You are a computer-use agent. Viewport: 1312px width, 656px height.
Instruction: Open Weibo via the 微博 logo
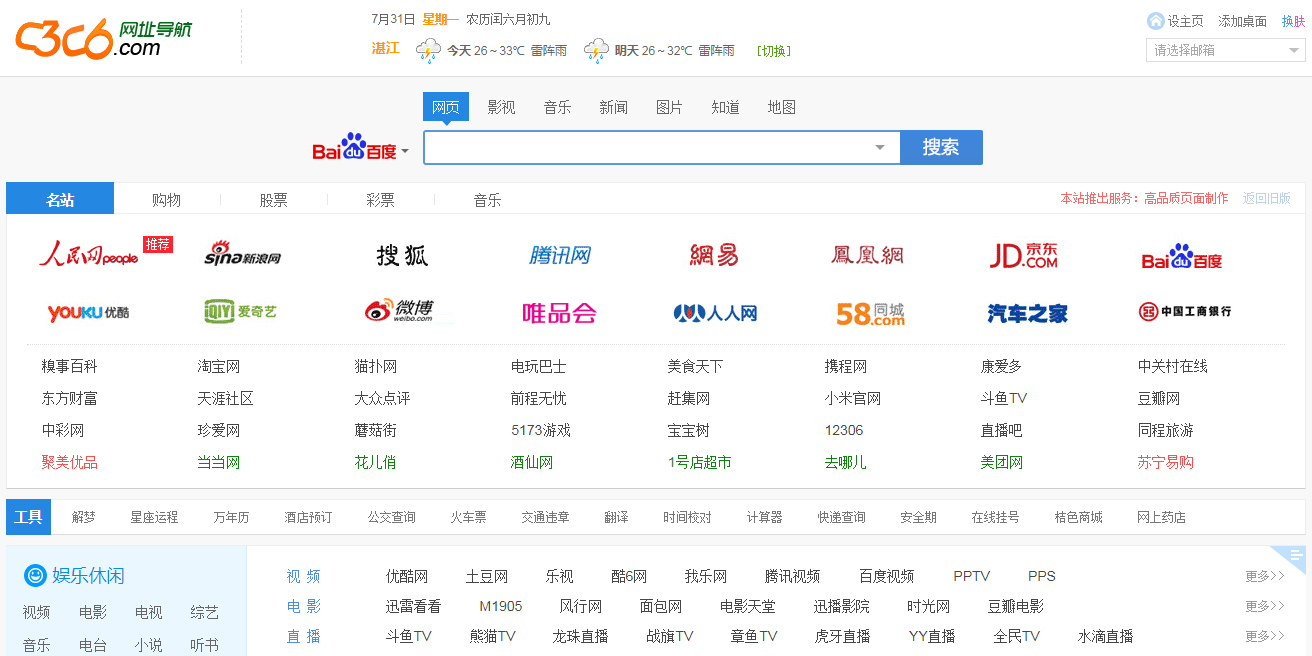(400, 312)
